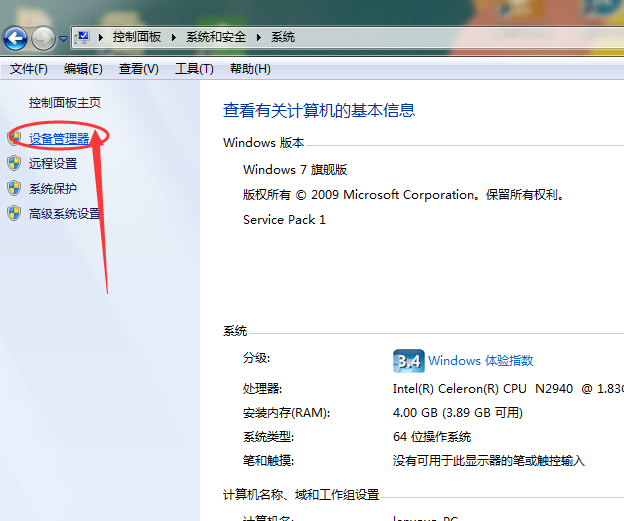
Task: Select the 笔和触摸: label
Action: [x=268, y=461]
